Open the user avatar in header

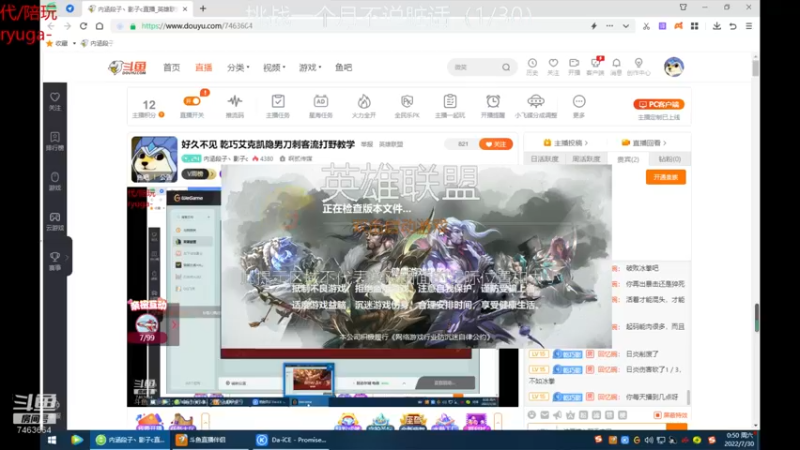673,67
